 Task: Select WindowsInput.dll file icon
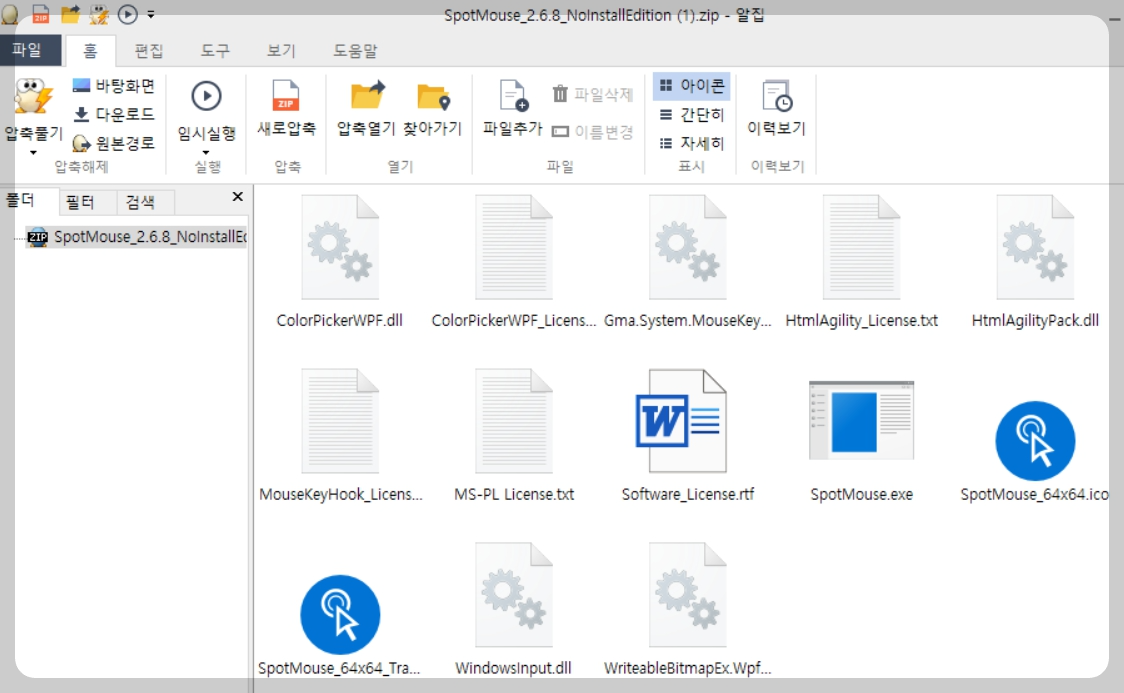513,595
